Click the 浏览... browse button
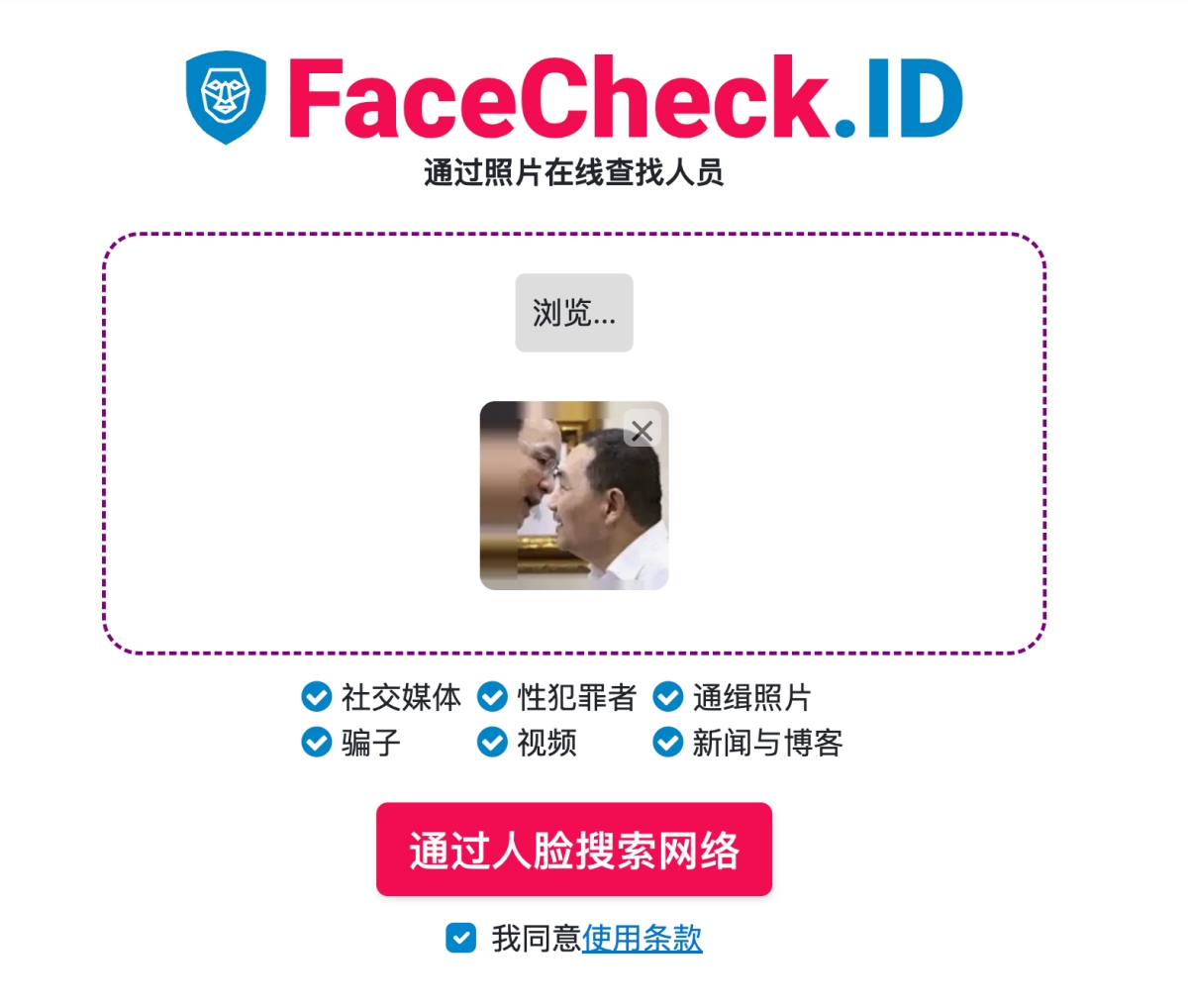 pos(574,313)
